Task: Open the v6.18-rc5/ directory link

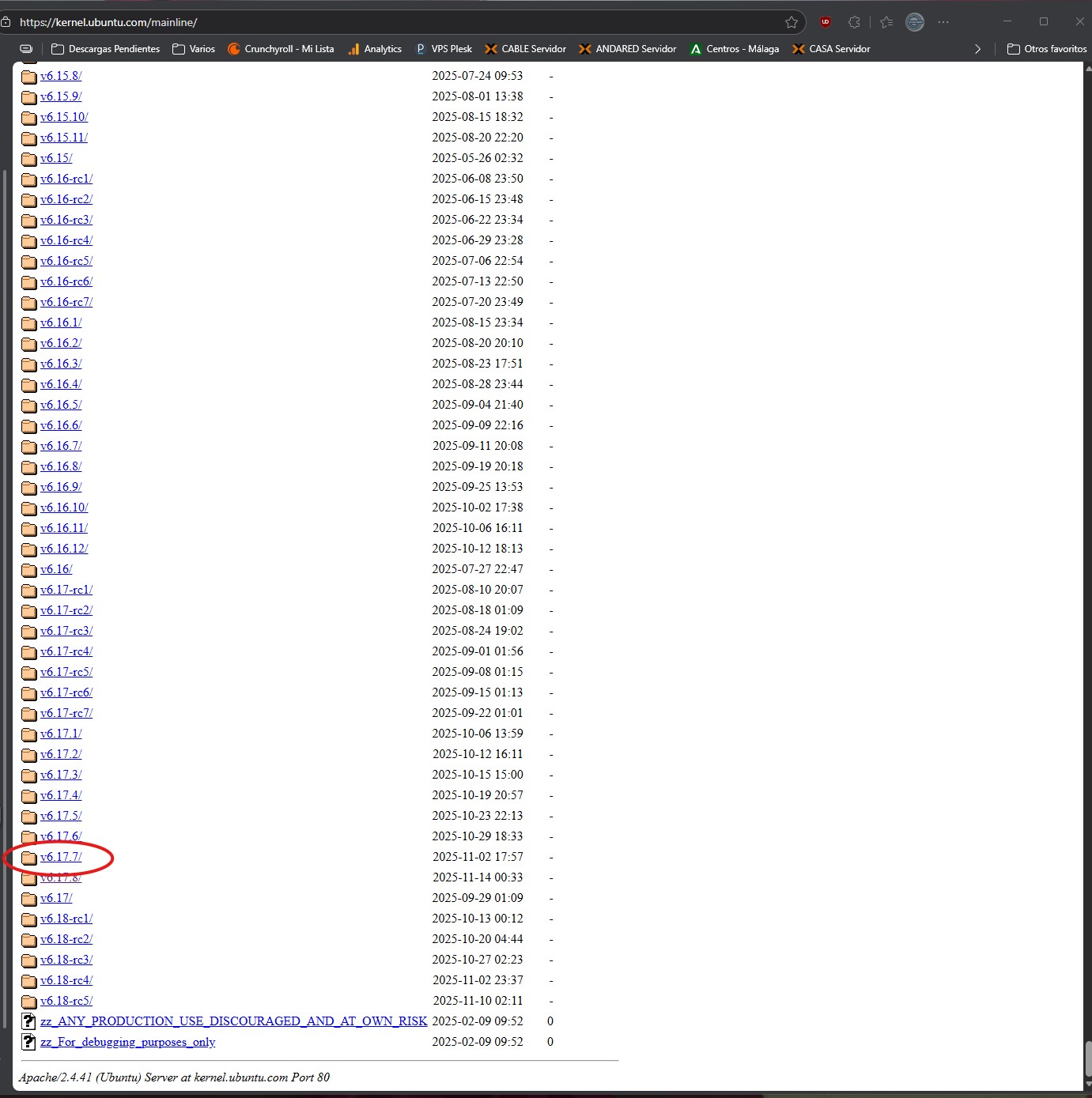Action: [66, 1001]
